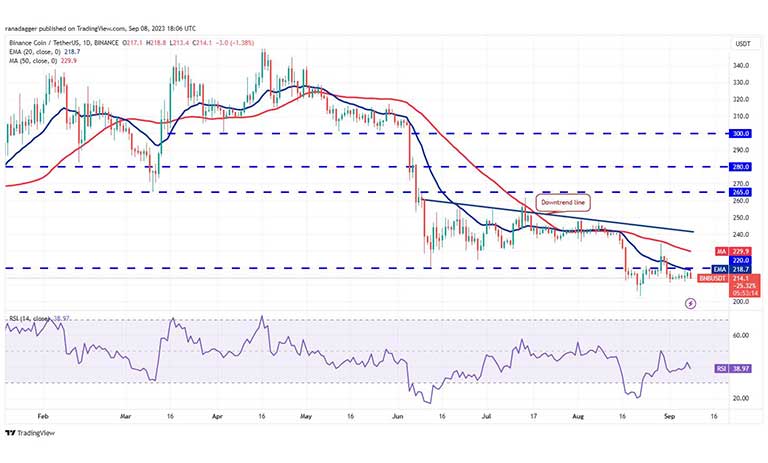Click the 200.0 price scale value

(x=741, y=302)
